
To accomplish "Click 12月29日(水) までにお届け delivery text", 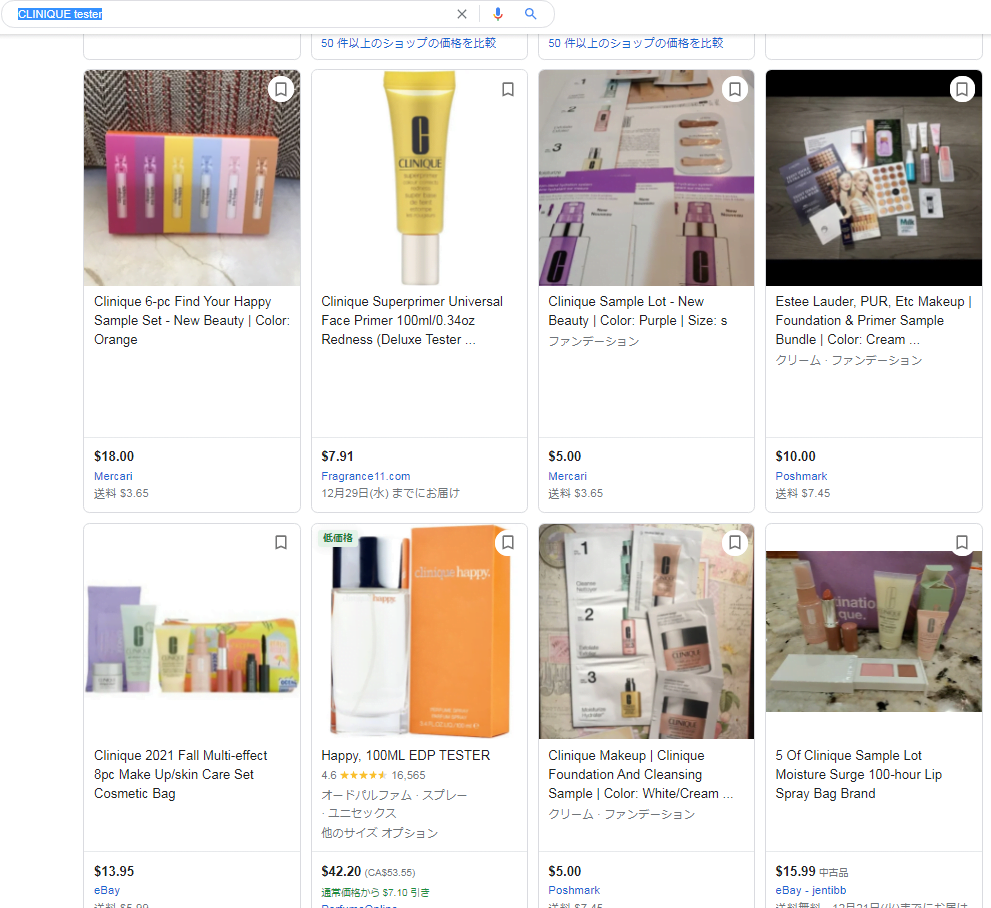I will point(390,493).
